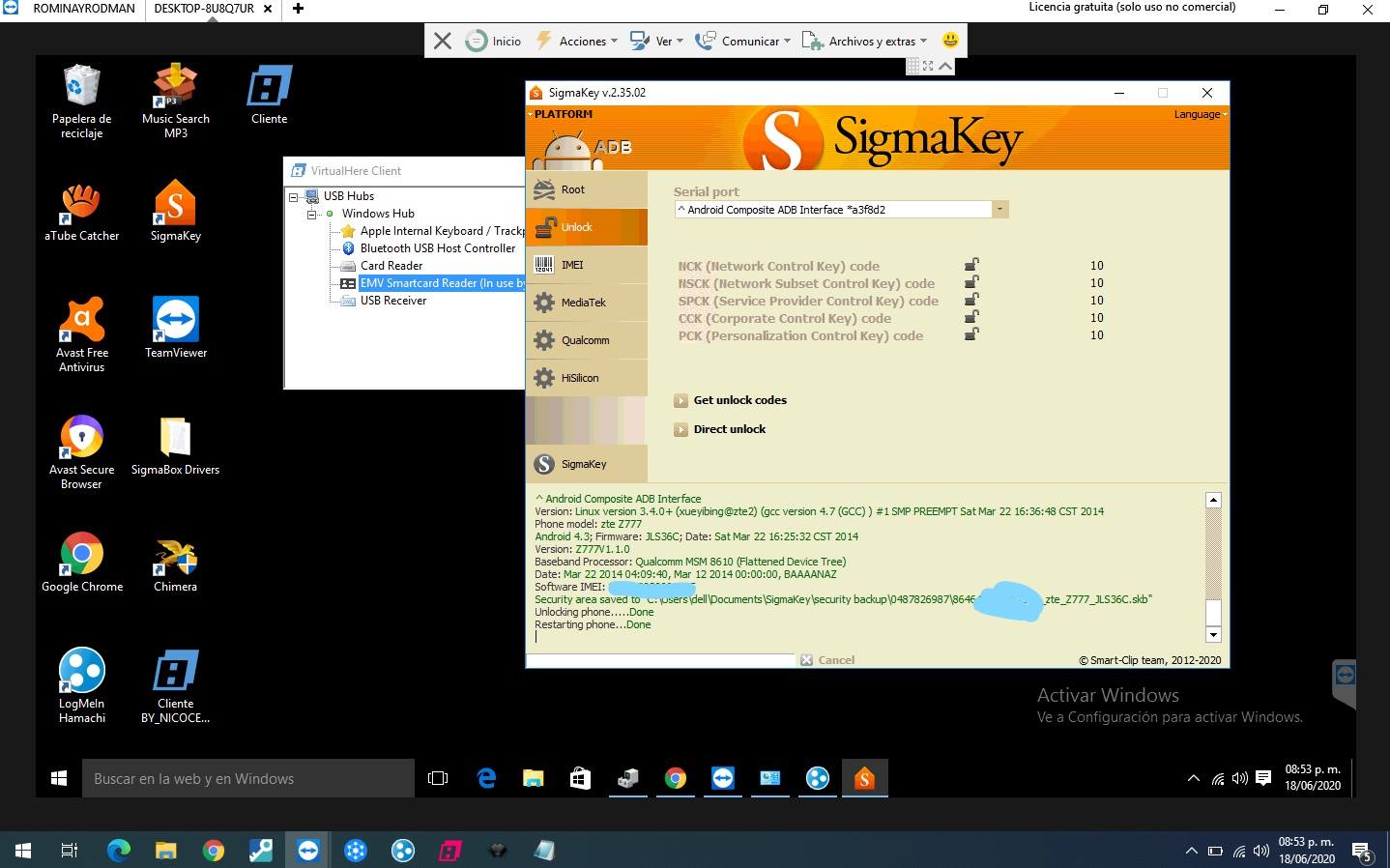
Task: Collapse the Windows Hub tree node
Action: point(312,214)
